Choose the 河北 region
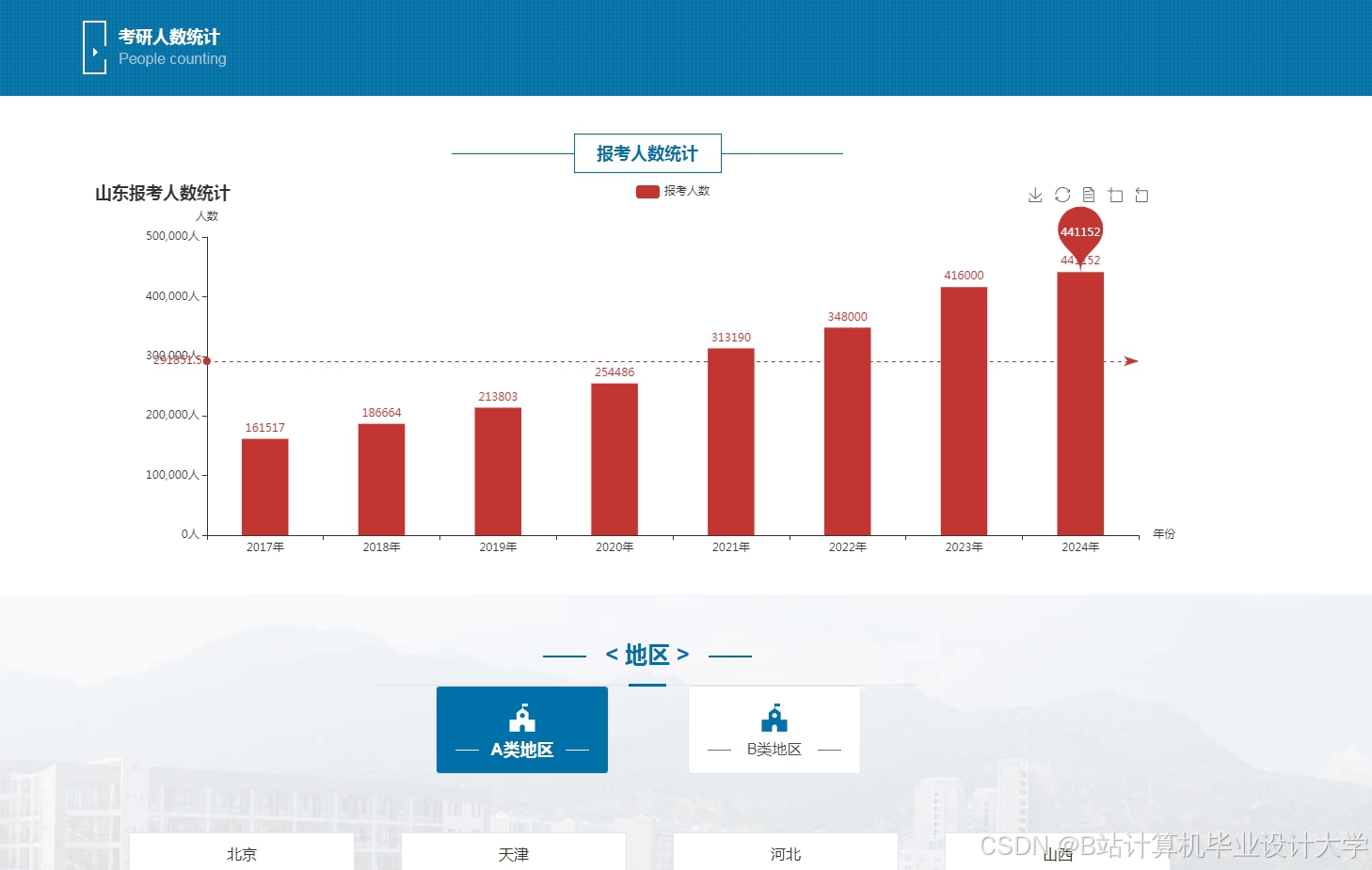Screen dimensions: 1372x870 (785, 854)
